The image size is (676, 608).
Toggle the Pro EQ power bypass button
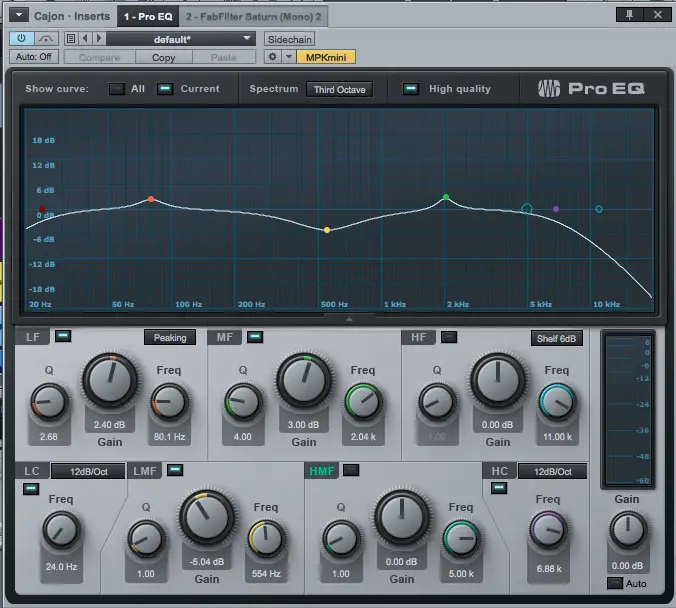coord(21,38)
